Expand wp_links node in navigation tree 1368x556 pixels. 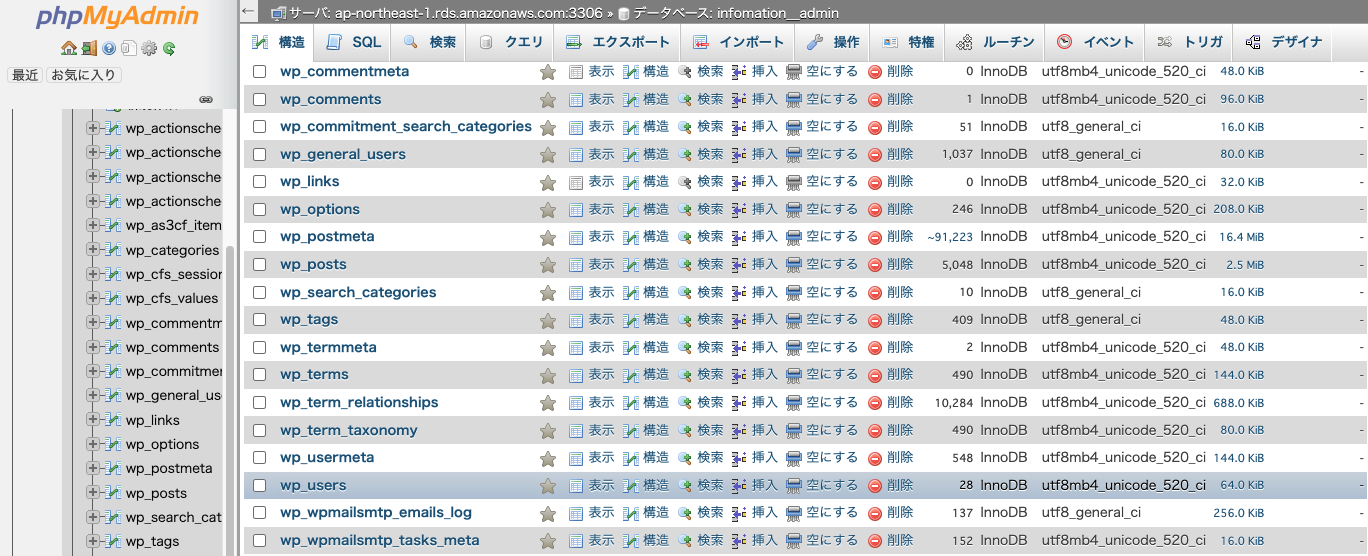tap(93, 420)
